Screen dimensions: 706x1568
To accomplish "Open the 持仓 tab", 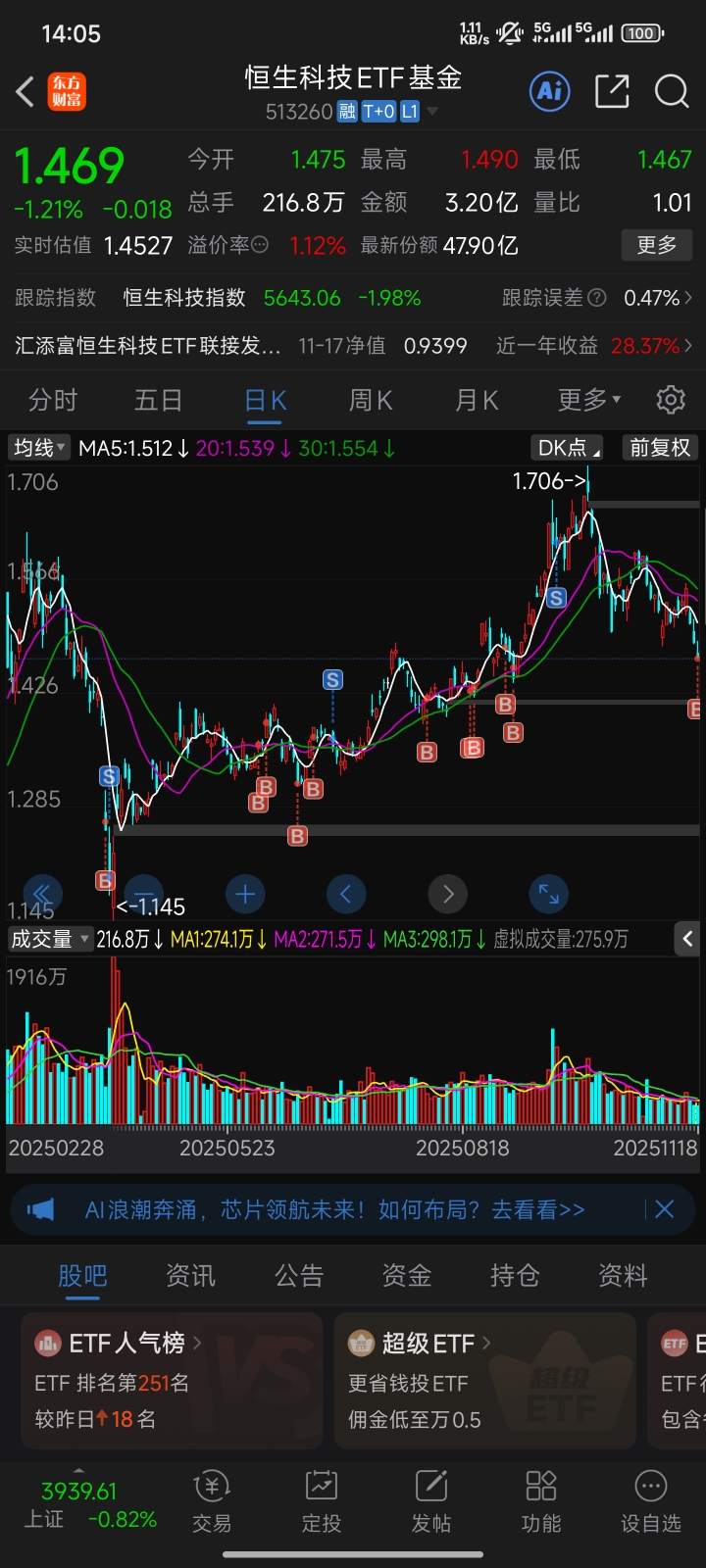I will pos(515,1275).
